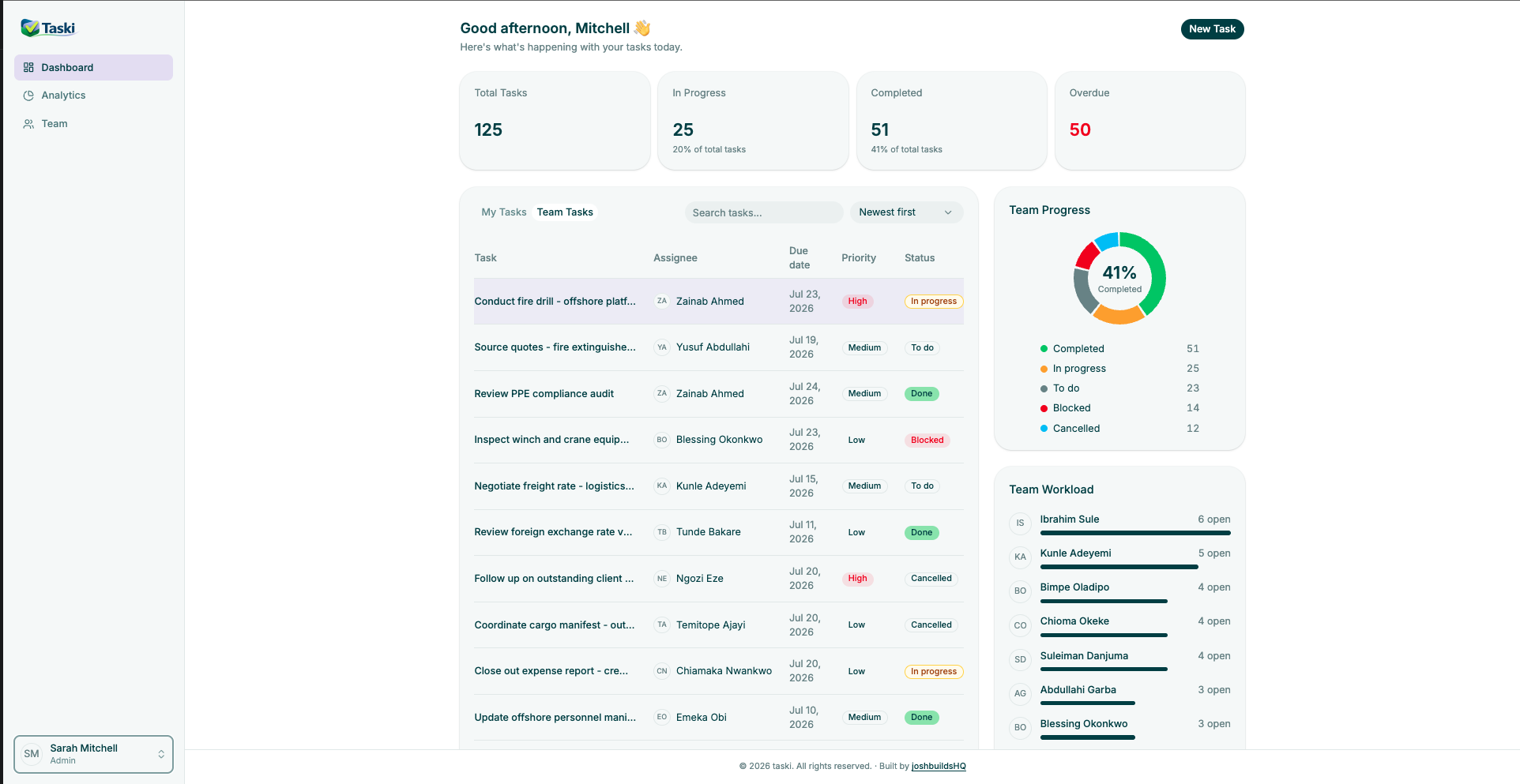The height and width of the screenshot is (784, 1520).
Task: Click the Status column header
Action: (920, 258)
